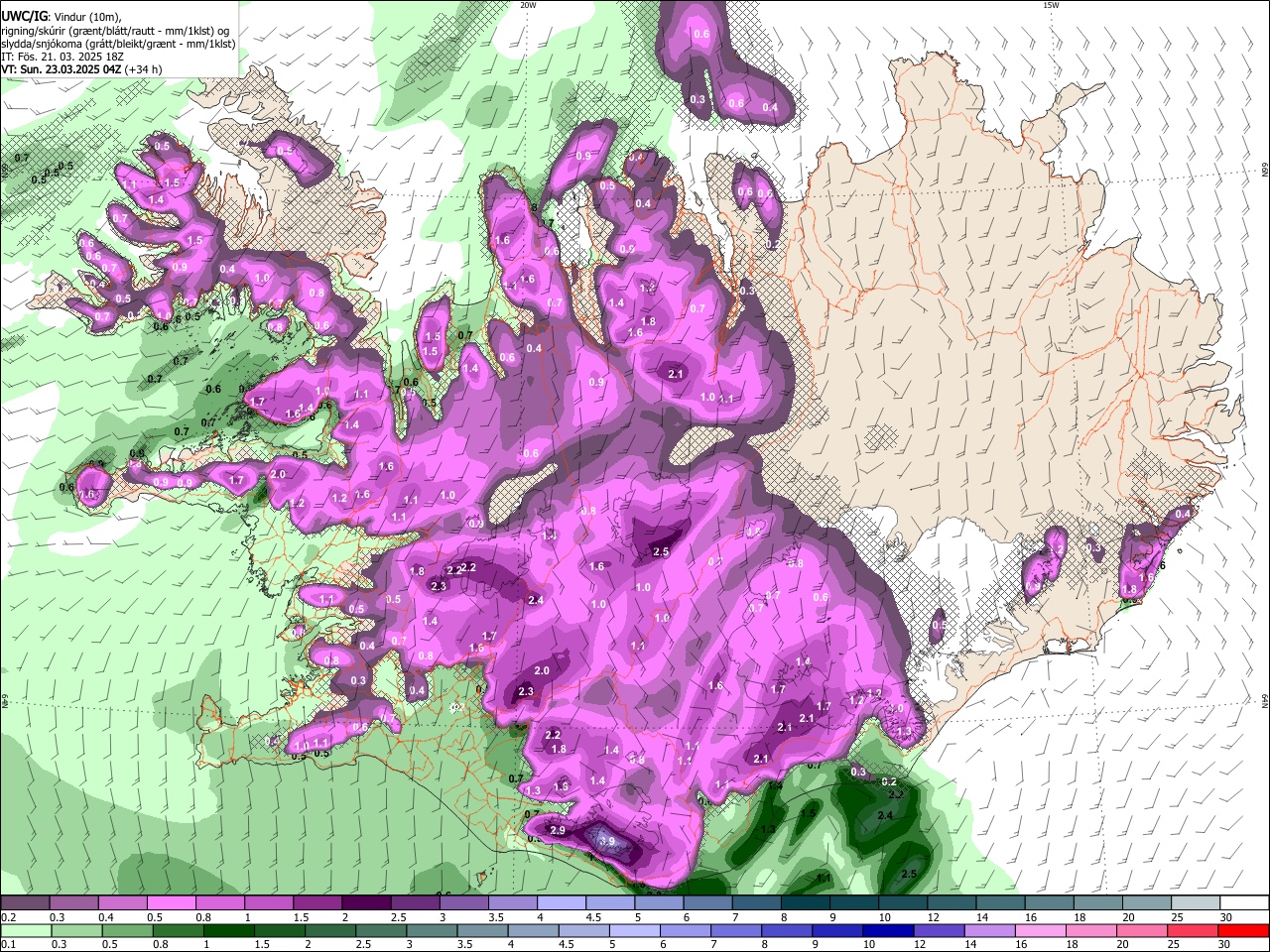Click the '2.9' value near the south coast
Image resolution: width=1270 pixels, height=952 pixels.
tap(556, 830)
